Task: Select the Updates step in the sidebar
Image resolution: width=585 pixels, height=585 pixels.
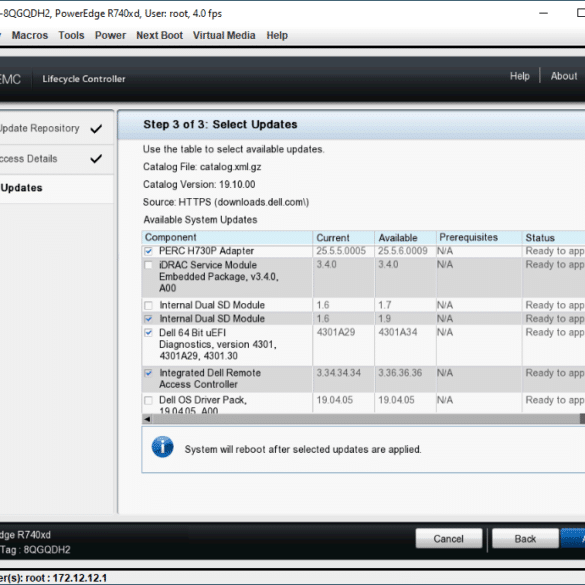Action: 57,188
